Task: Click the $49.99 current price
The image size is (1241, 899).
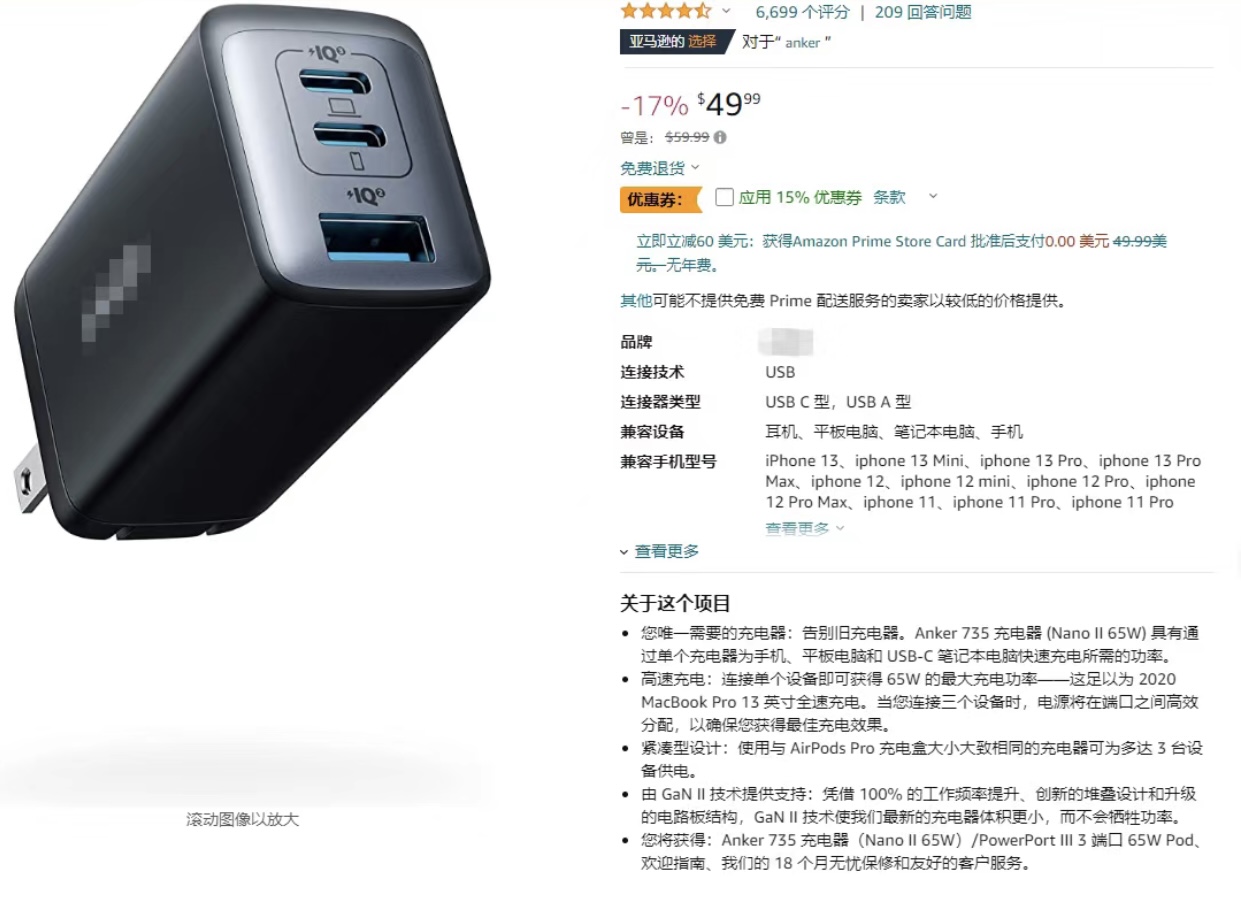Action: click(729, 103)
